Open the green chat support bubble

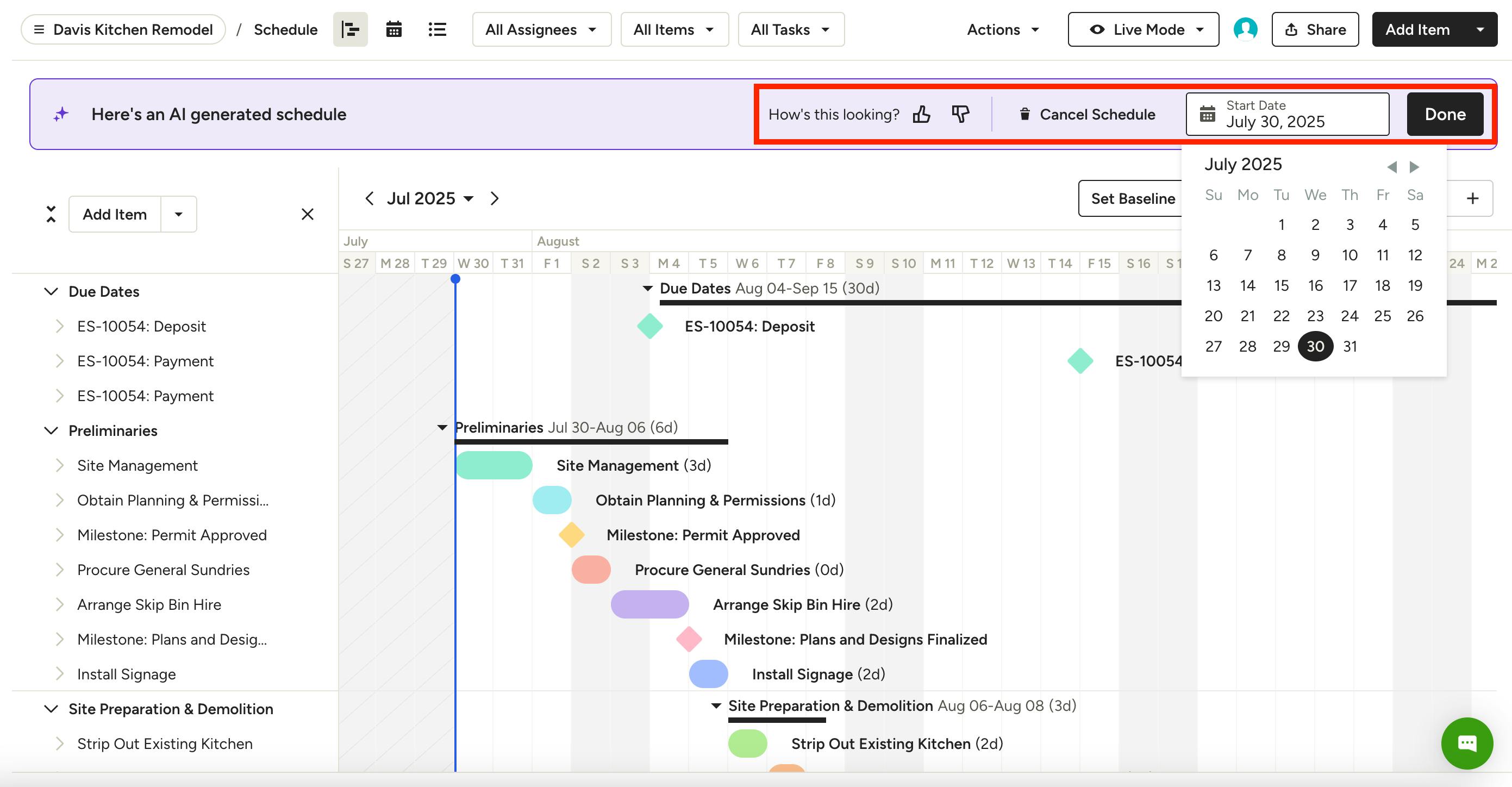(1466, 743)
